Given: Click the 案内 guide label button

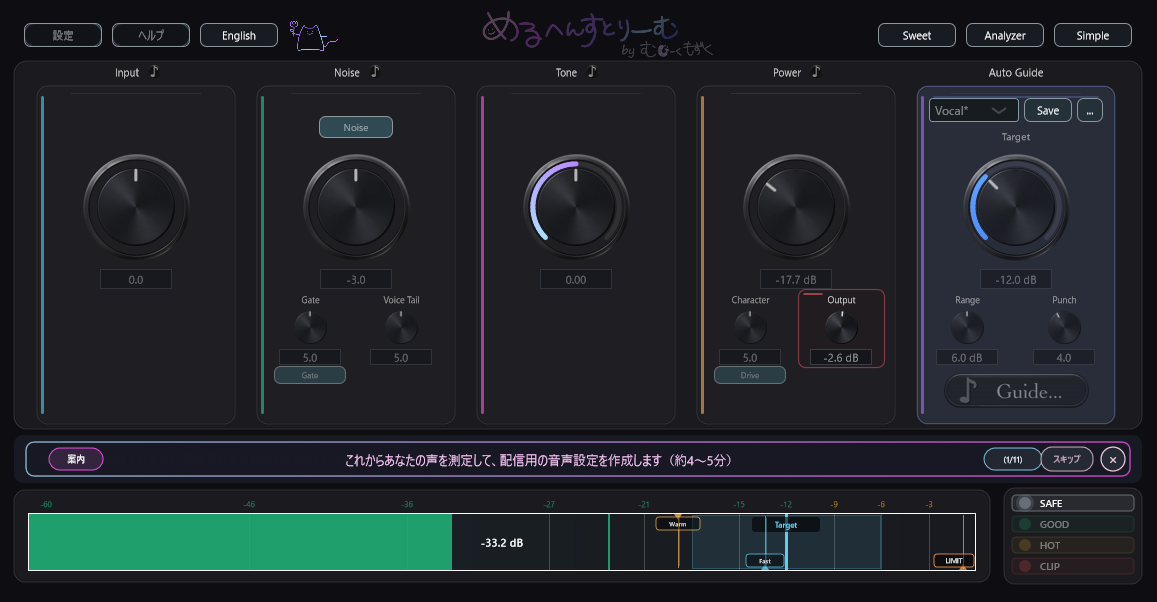Looking at the screenshot, I should click(x=76, y=459).
